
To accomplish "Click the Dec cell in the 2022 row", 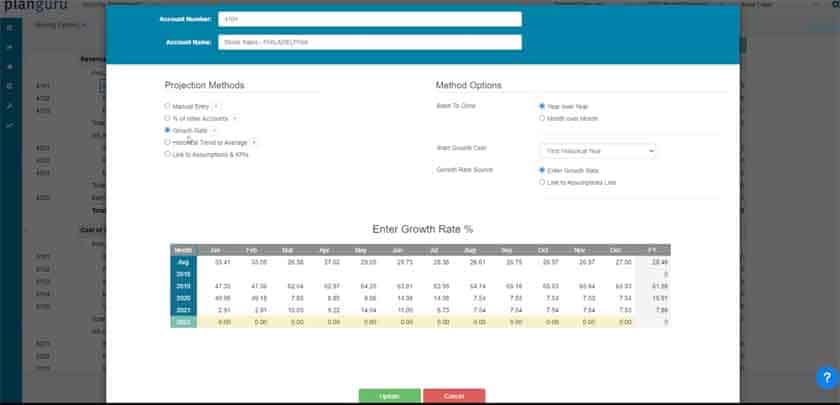I will 618,322.
